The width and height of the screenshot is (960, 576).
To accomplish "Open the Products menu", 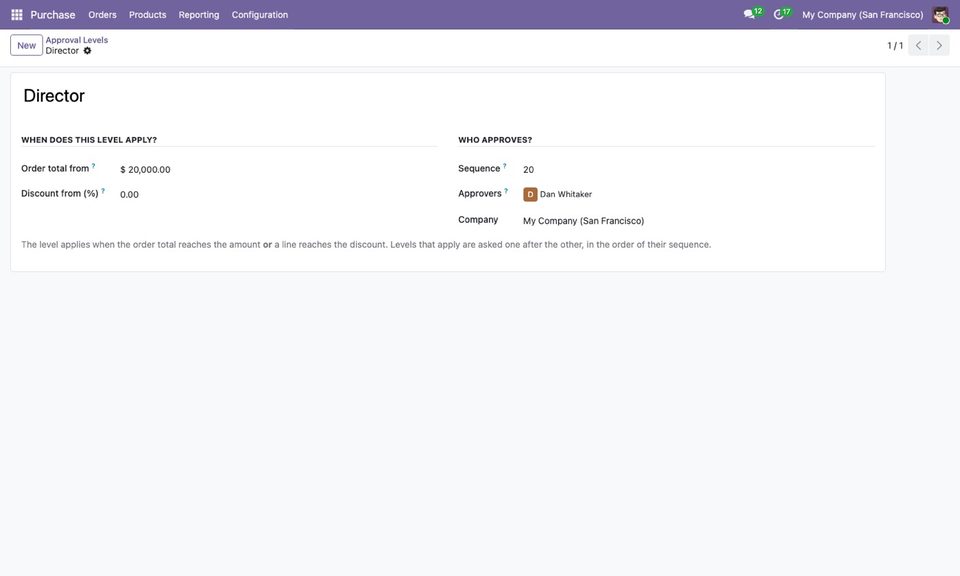I will (148, 15).
